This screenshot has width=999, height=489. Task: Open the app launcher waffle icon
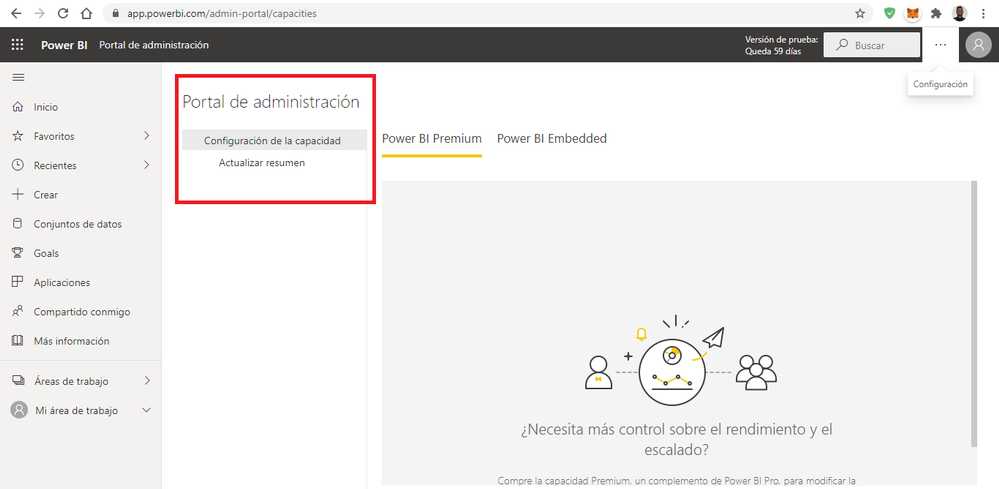(x=17, y=45)
